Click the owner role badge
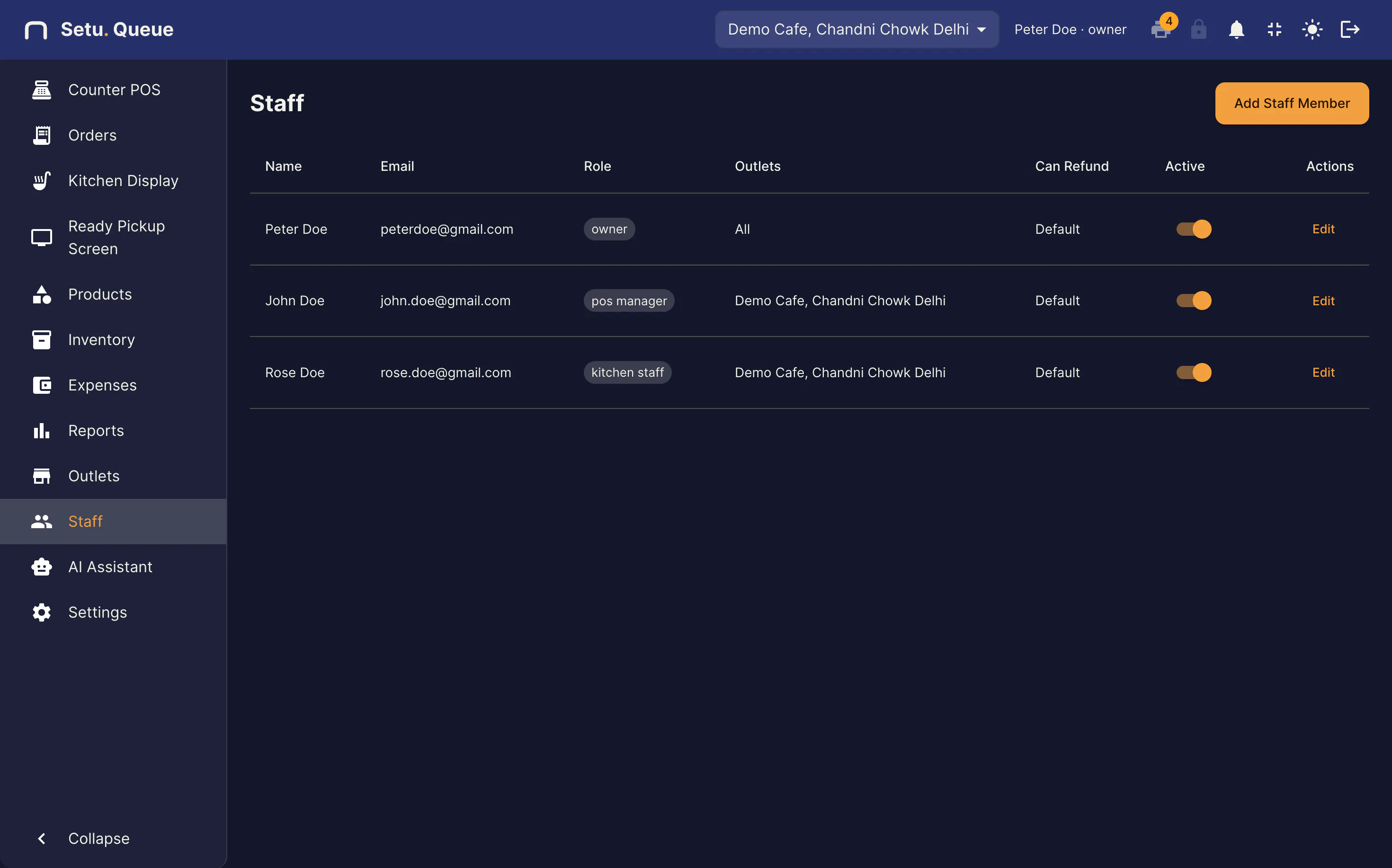Viewport: 1392px width, 868px height. tap(609, 229)
